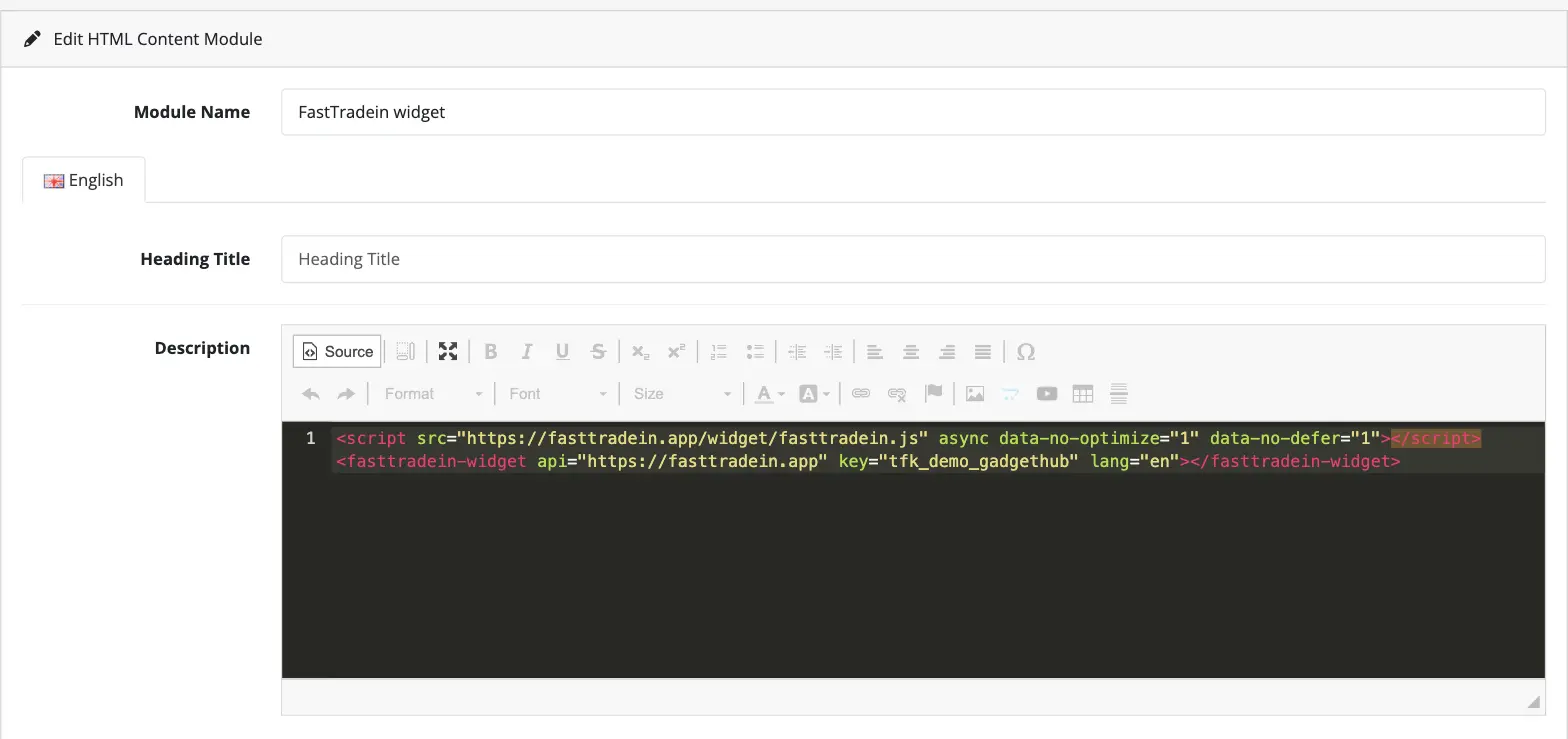Focus the Heading Title field
This screenshot has height=739, width=1568.
913,259
